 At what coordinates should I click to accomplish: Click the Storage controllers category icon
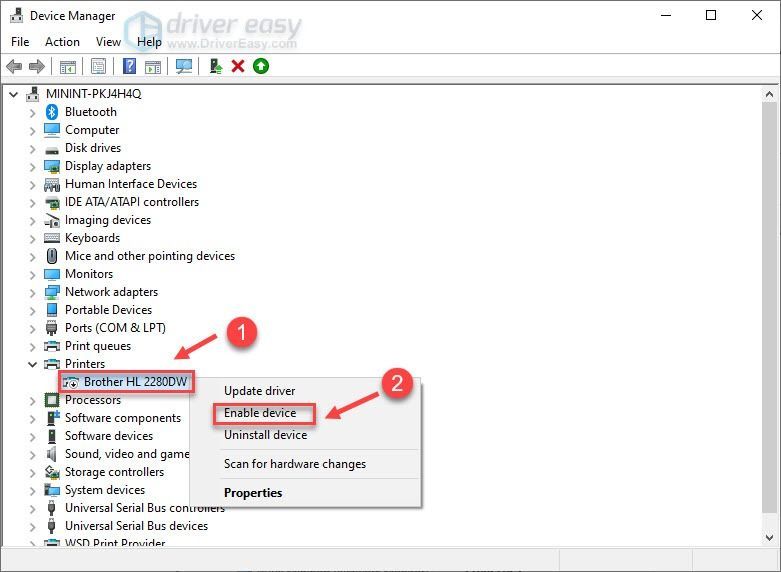pyautogui.click(x=52, y=471)
